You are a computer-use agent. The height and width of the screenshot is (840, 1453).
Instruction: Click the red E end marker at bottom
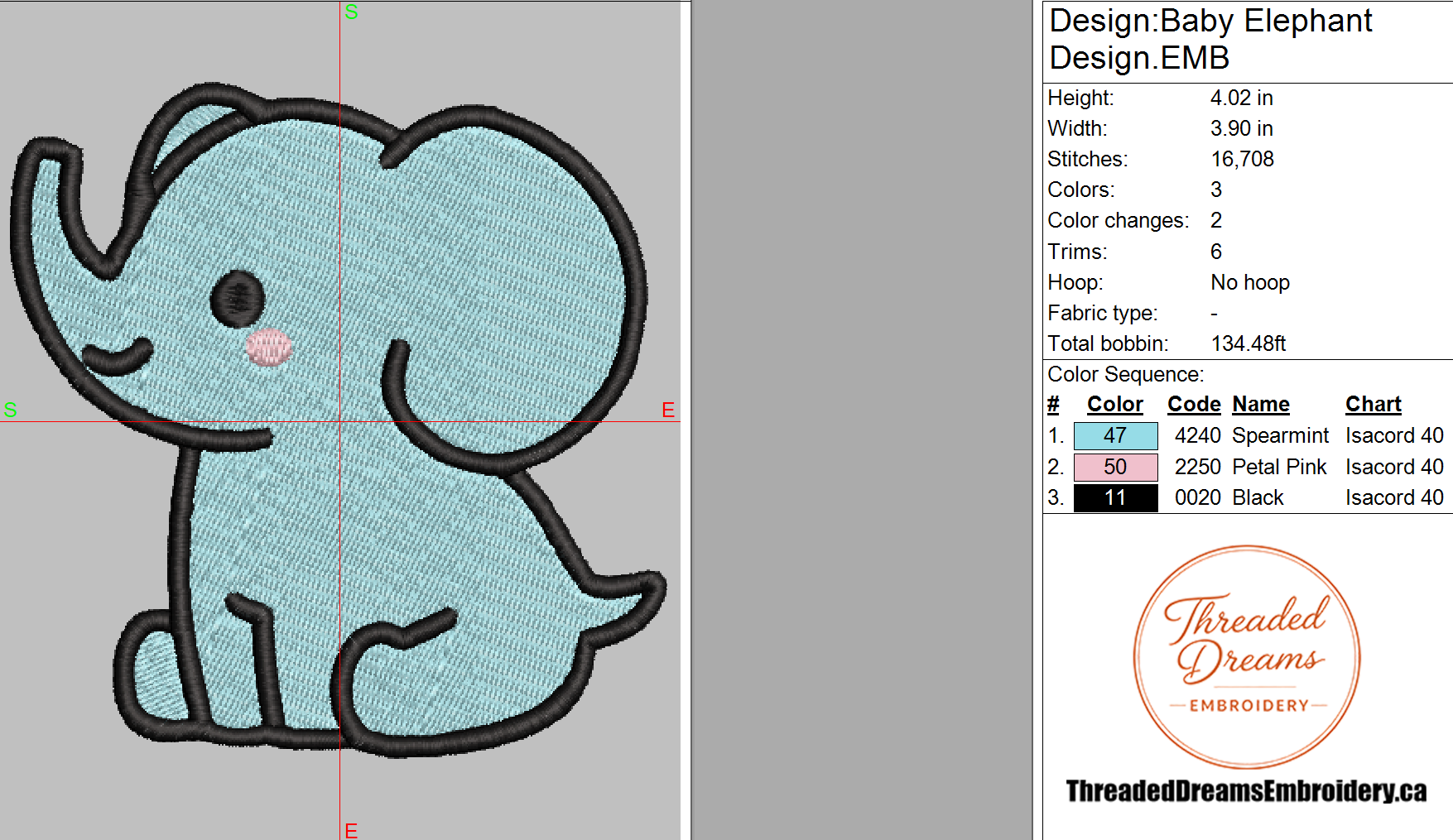(x=351, y=830)
